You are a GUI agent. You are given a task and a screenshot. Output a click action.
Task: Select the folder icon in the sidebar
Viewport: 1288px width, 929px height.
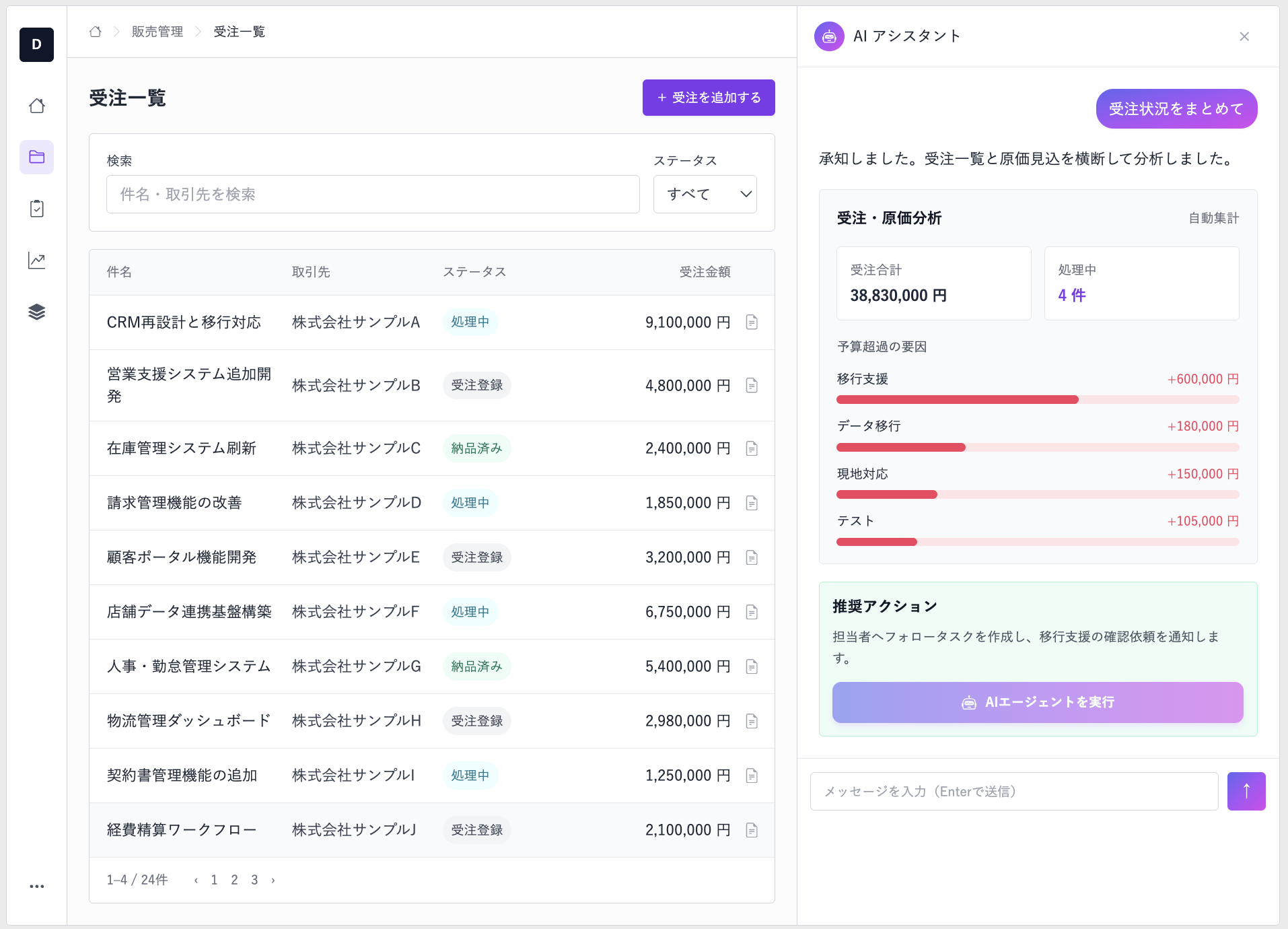click(x=37, y=157)
